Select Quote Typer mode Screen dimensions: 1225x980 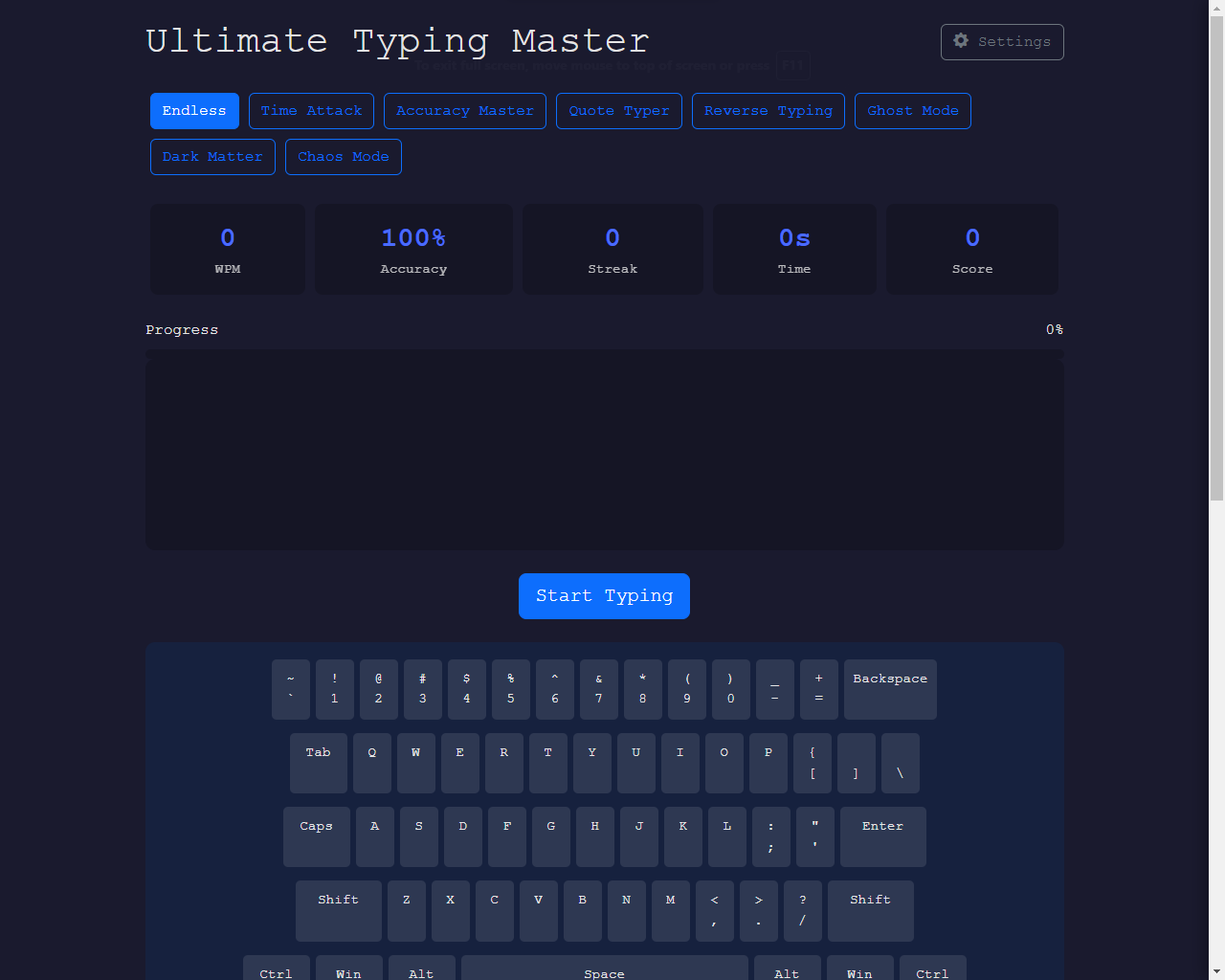coord(619,111)
